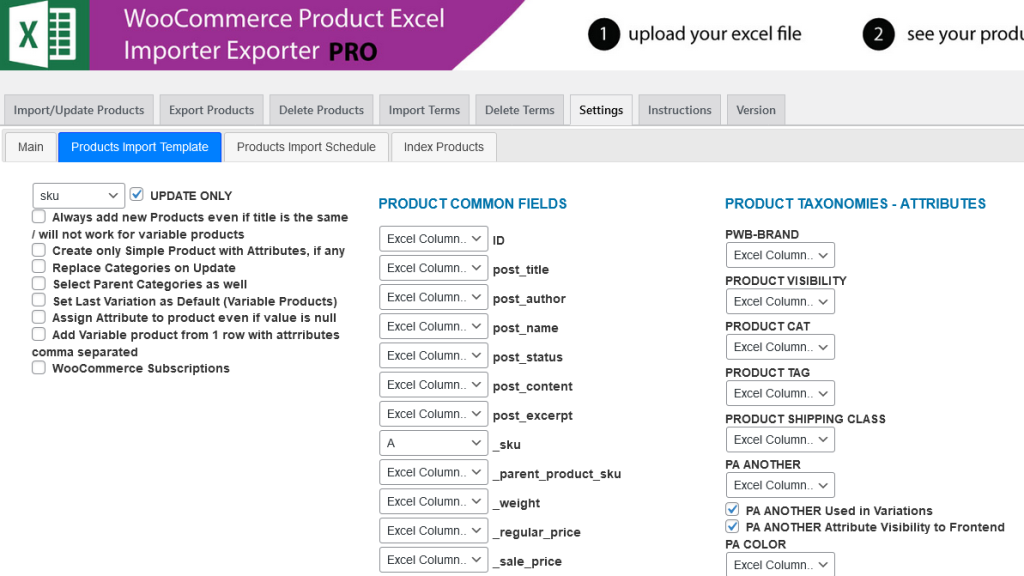Open the Import/Update Products tab
Viewport: 1024px width, 576px height.
click(x=79, y=110)
